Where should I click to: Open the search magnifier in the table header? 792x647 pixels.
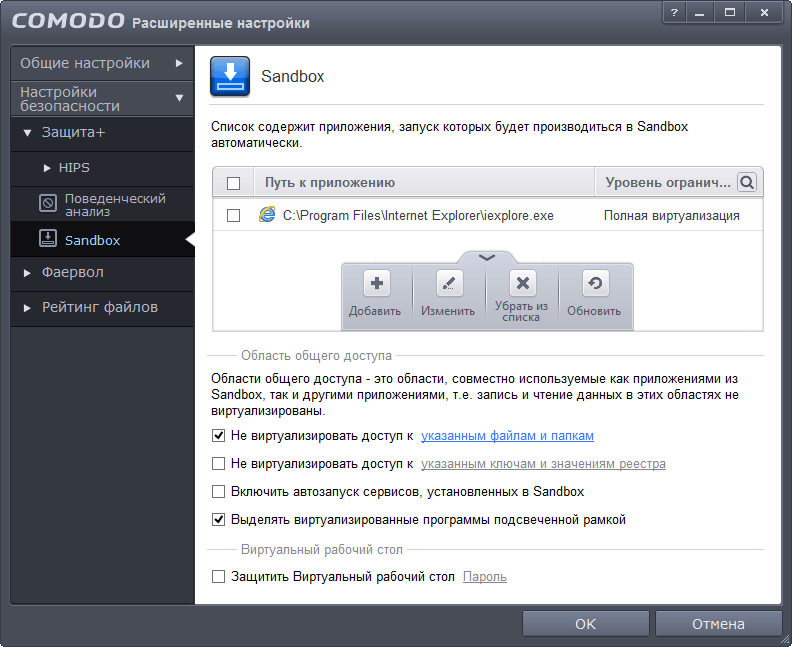[747, 182]
